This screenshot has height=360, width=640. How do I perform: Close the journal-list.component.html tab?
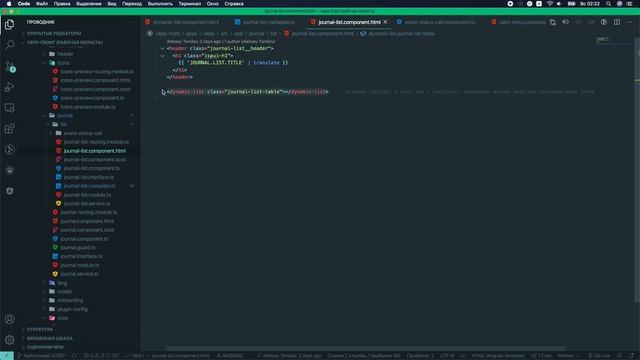385,22
